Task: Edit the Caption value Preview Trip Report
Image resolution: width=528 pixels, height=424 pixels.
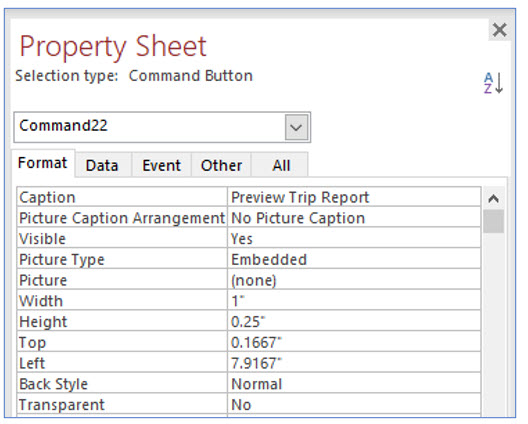Action: click(x=354, y=197)
